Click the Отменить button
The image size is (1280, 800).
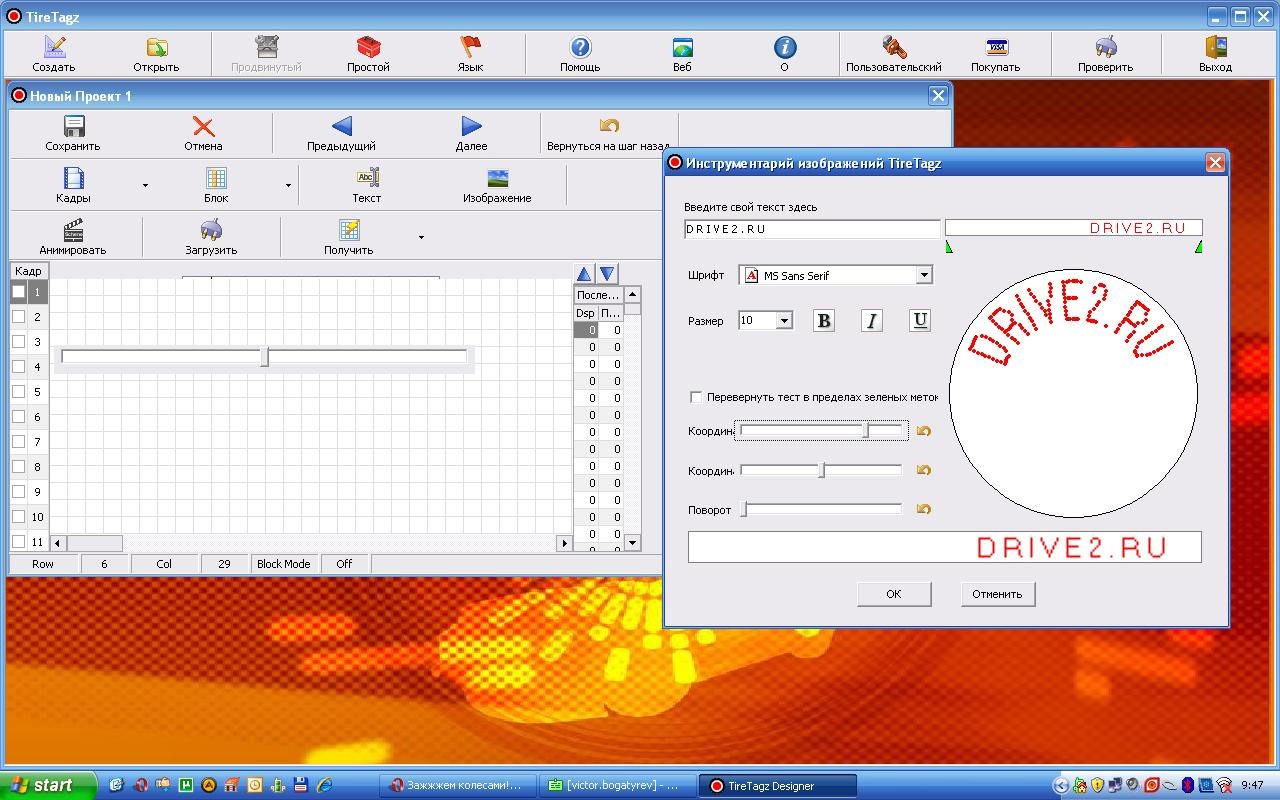(x=998, y=594)
